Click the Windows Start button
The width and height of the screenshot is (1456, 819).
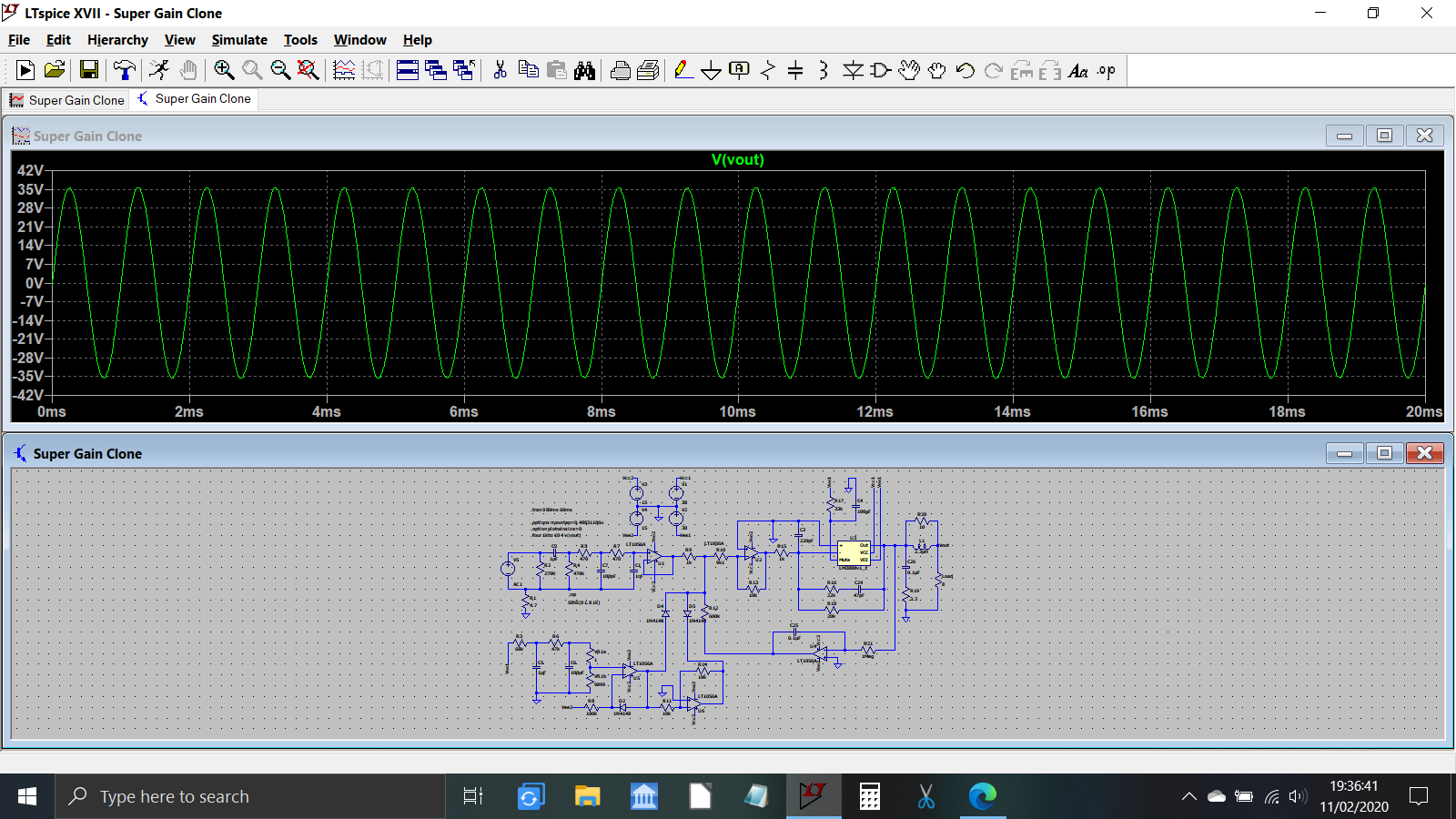pyautogui.click(x=27, y=796)
